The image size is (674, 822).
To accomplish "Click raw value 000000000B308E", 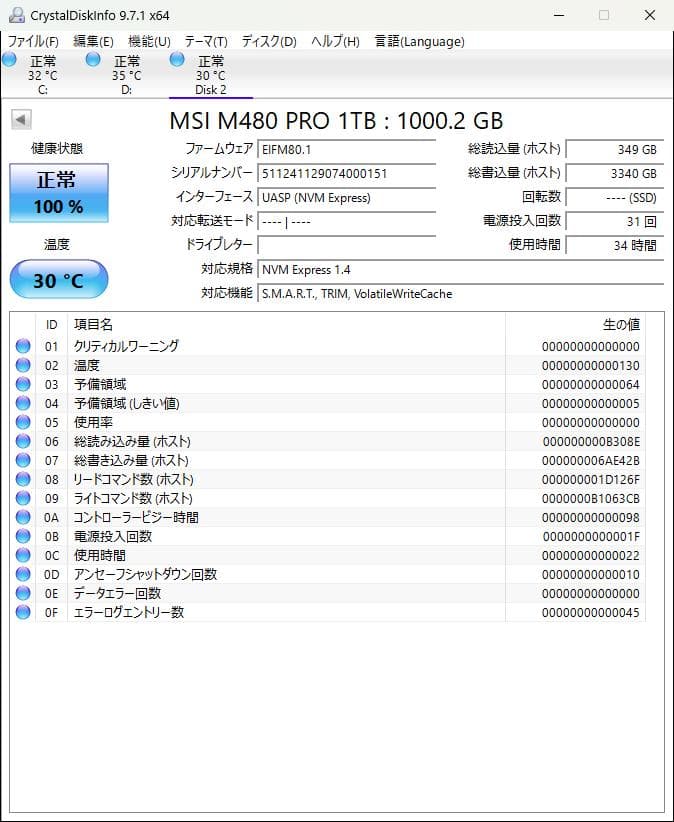I will (591, 441).
